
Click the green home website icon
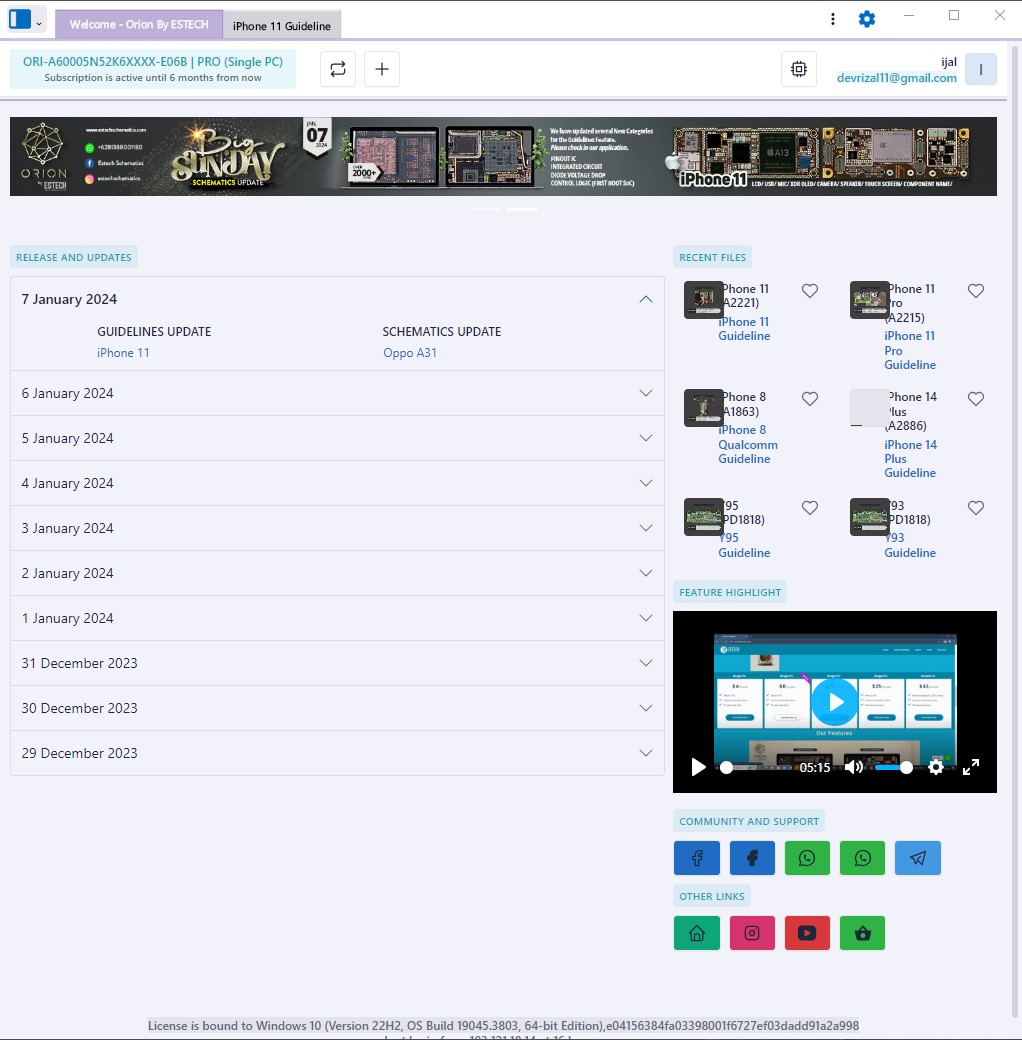pyautogui.click(x=697, y=933)
